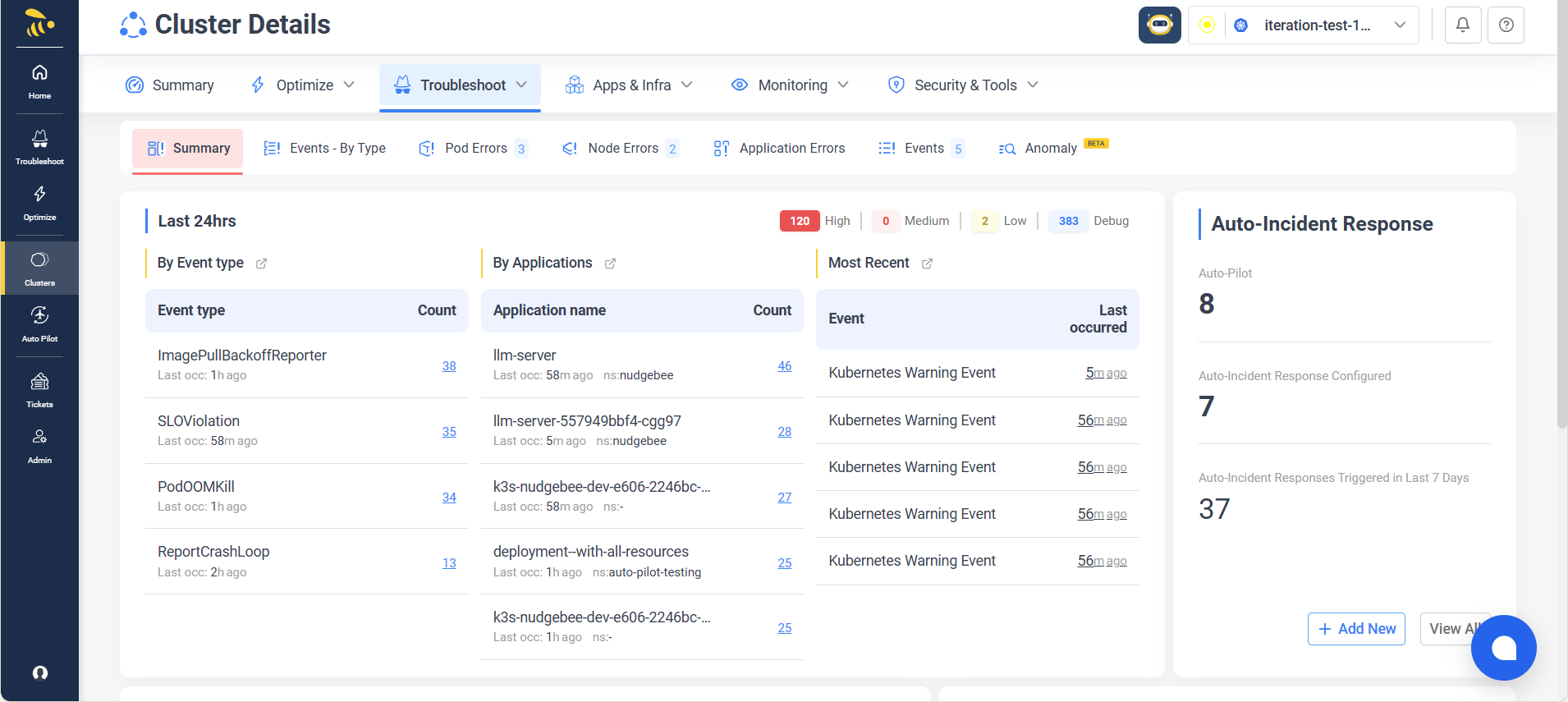
Task: Click the help question mark icon
Action: (1506, 25)
